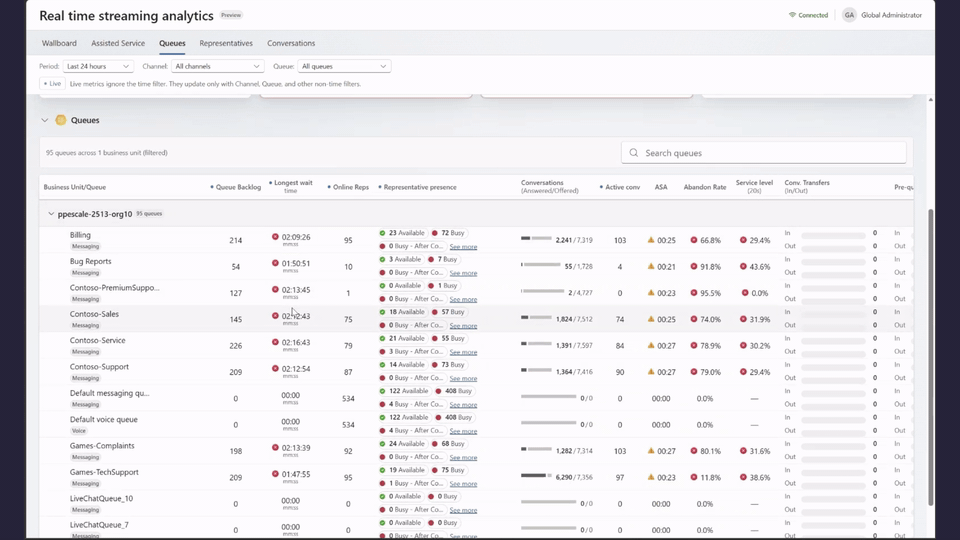Click the Voice tag under Default voice queue
This screenshot has height=540, width=960.
(79, 430)
